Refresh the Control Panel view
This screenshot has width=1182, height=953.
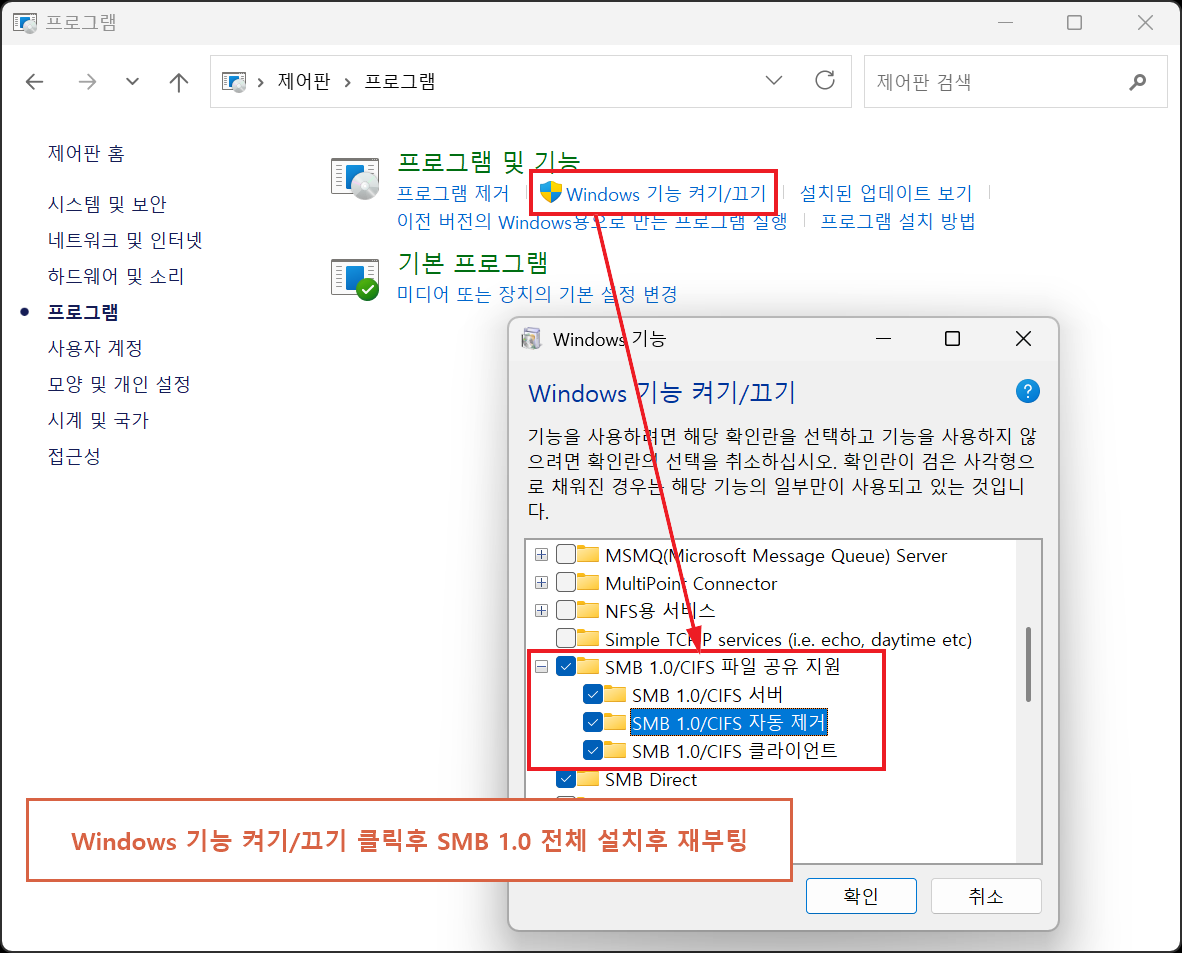[x=825, y=81]
